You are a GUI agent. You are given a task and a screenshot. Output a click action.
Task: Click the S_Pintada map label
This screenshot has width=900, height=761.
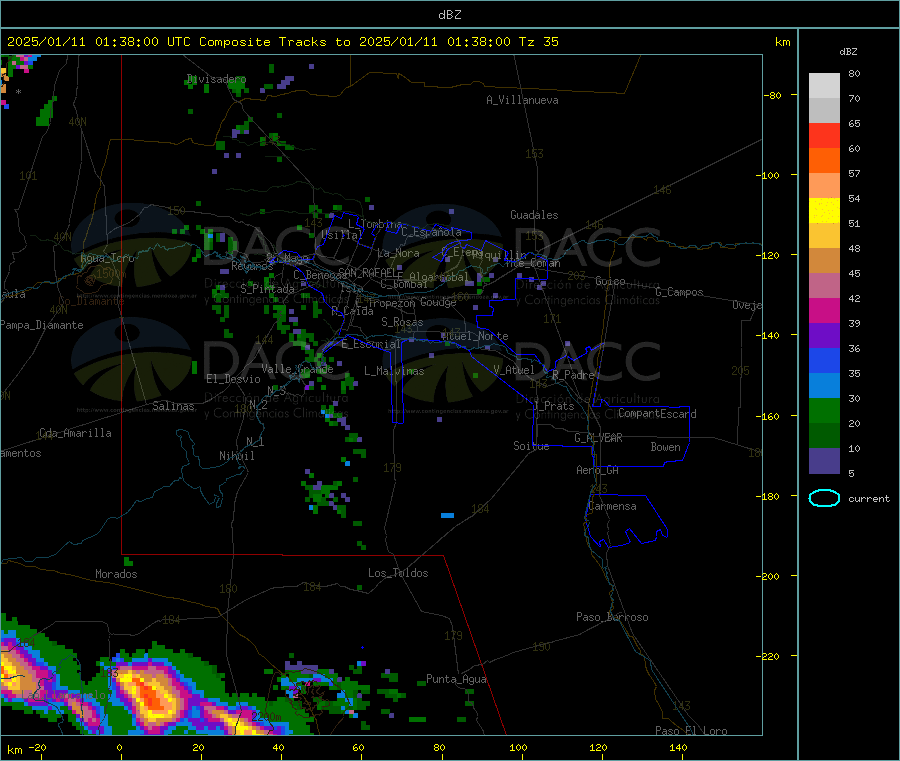click(x=267, y=289)
